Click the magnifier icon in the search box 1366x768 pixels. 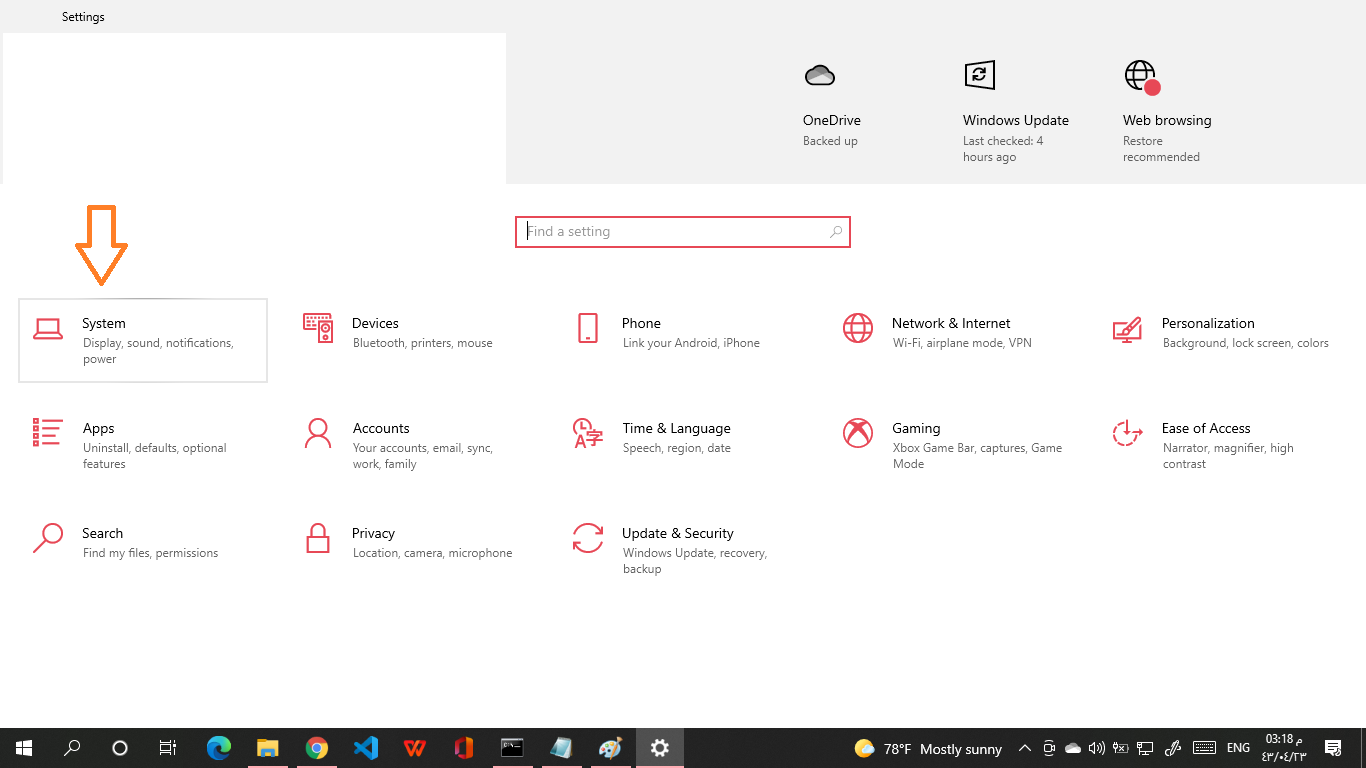click(836, 232)
